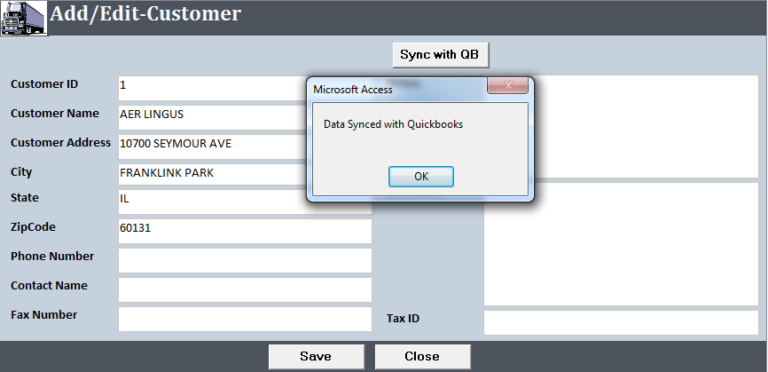Focus the empty Phone Number field

tap(245, 260)
